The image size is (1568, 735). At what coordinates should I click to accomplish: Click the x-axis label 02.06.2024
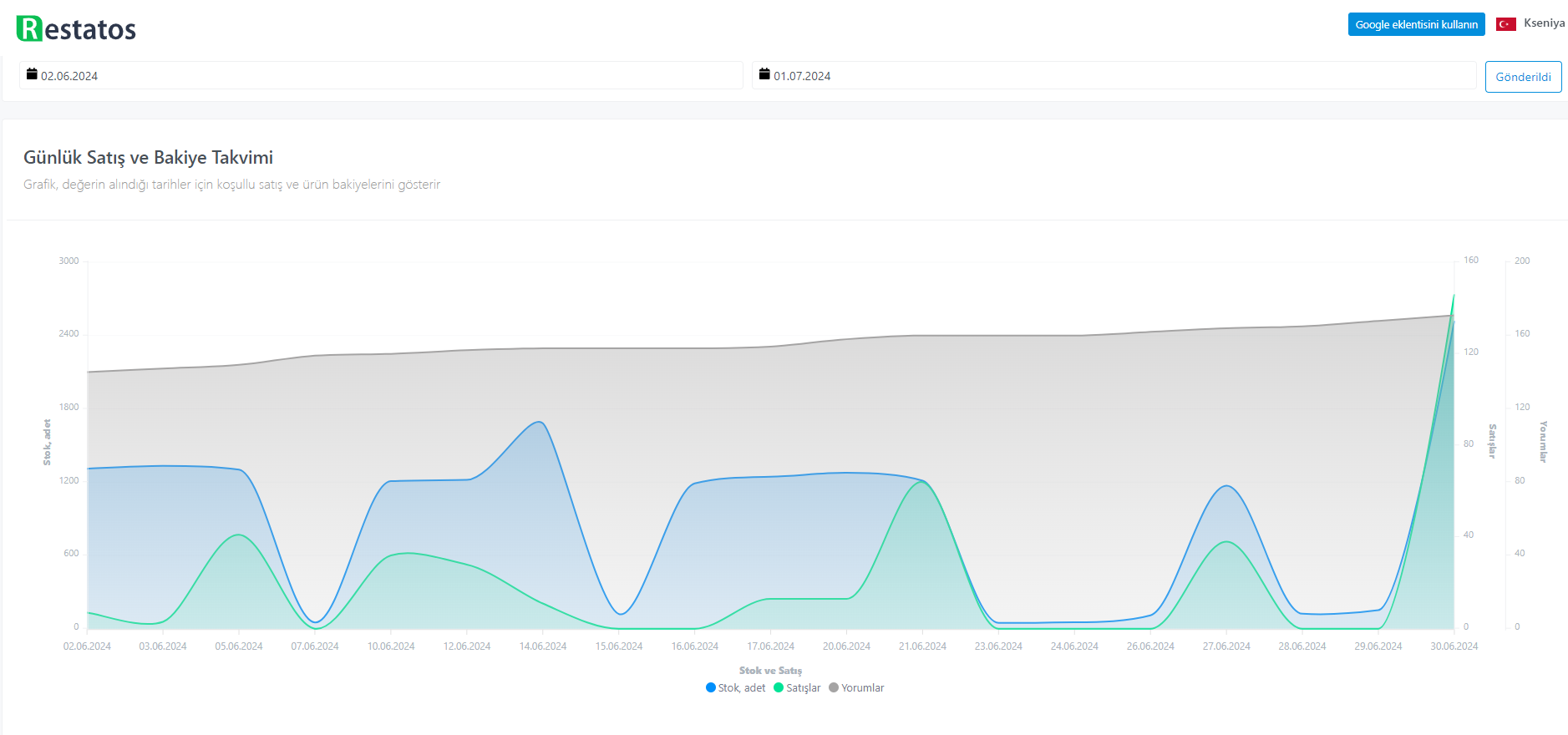(x=87, y=646)
